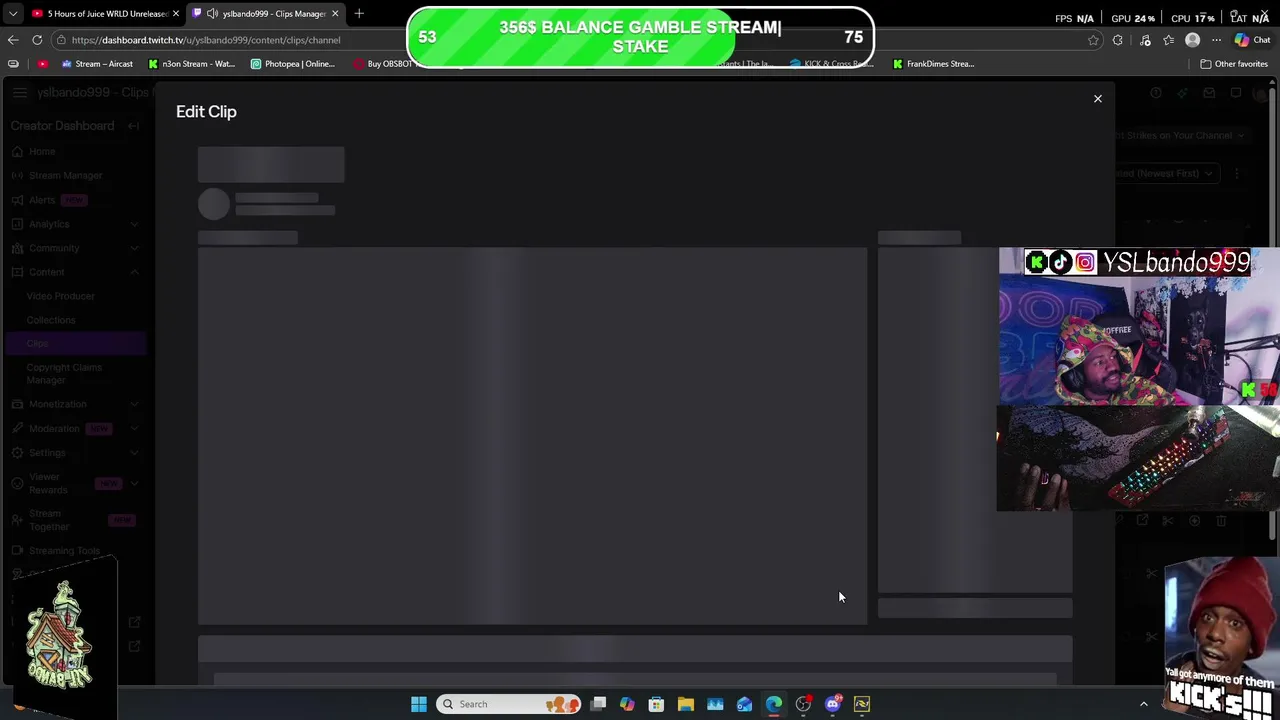
Task: View site information lock icon
Action: (61, 40)
